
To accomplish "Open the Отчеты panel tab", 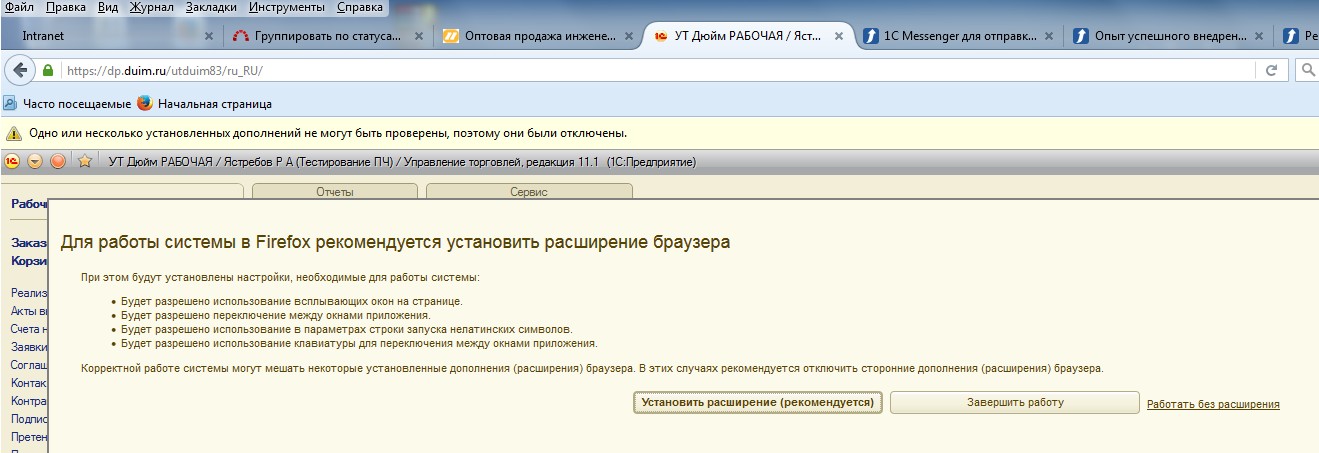I will [x=336, y=192].
